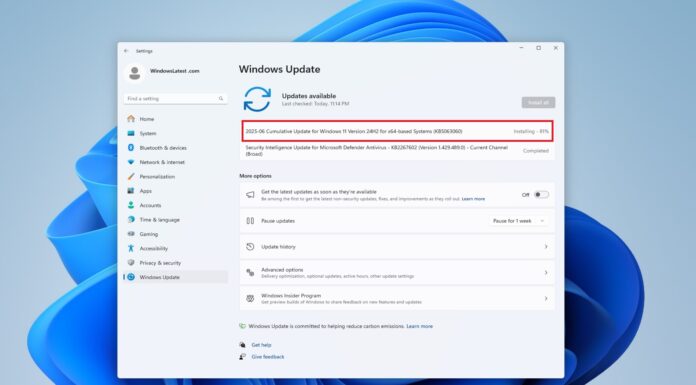
Task: Click the Installing - 91% status text
Action: point(531,131)
